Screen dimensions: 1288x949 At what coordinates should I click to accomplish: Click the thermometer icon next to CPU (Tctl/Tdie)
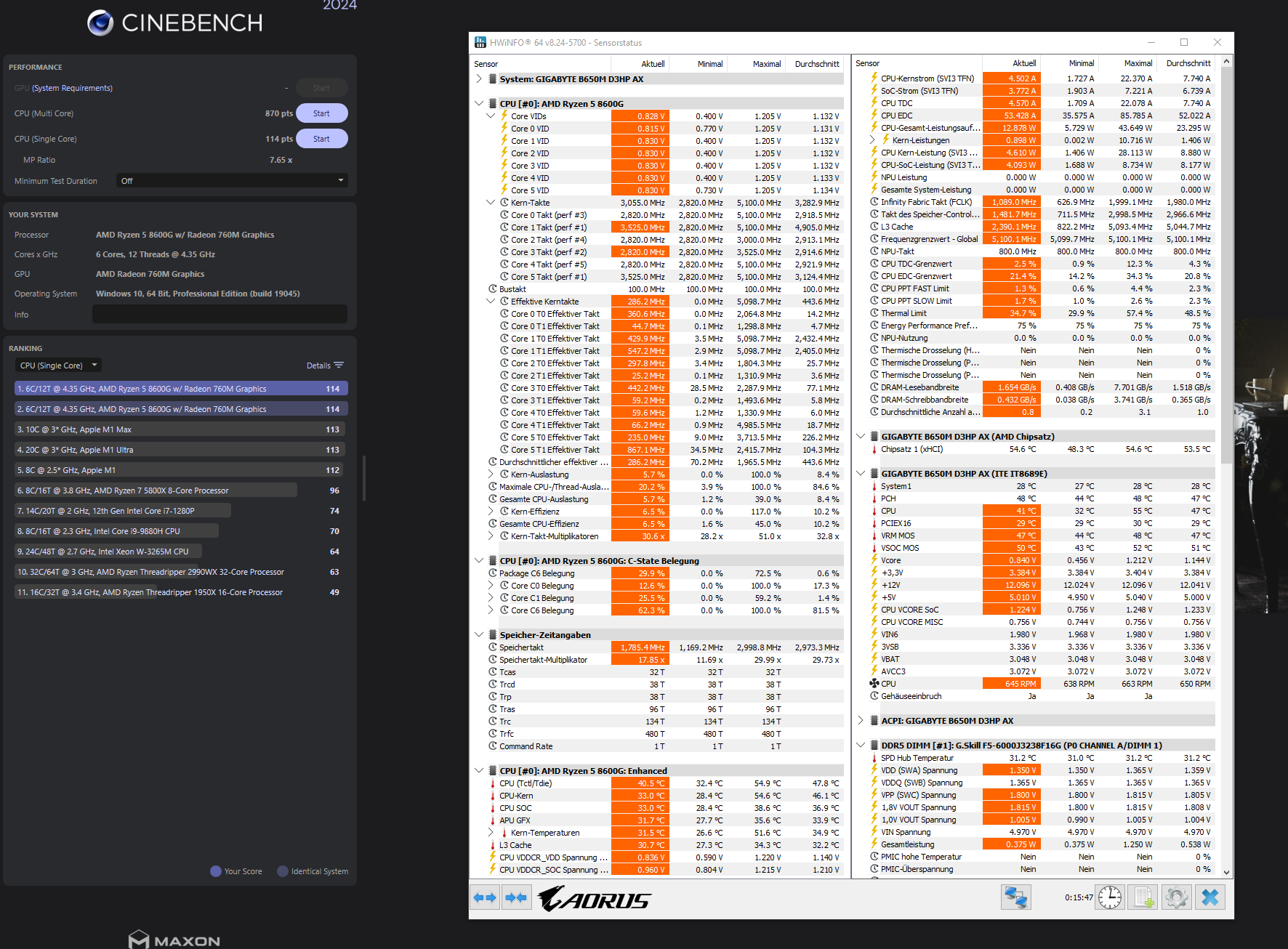pos(493,783)
